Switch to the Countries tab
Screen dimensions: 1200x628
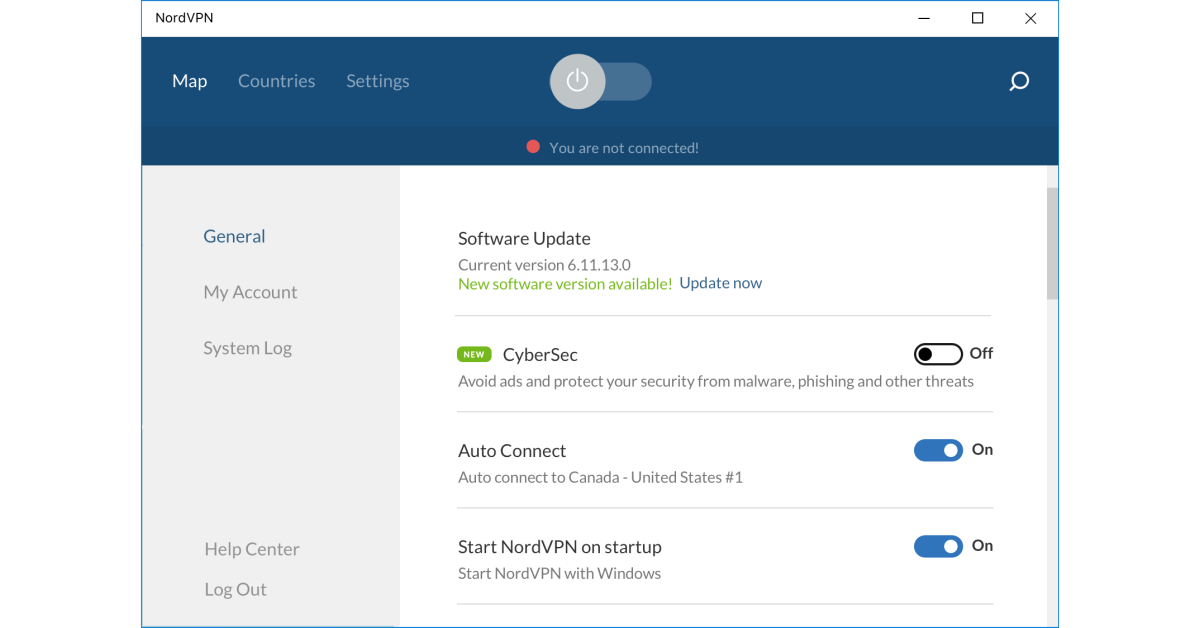(276, 81)
